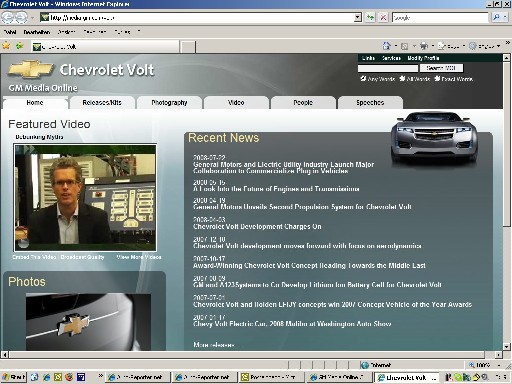The height and width of the screenshot is (384, 512).
Task: Click the More releases link
Action: click(x=214, y=345)
